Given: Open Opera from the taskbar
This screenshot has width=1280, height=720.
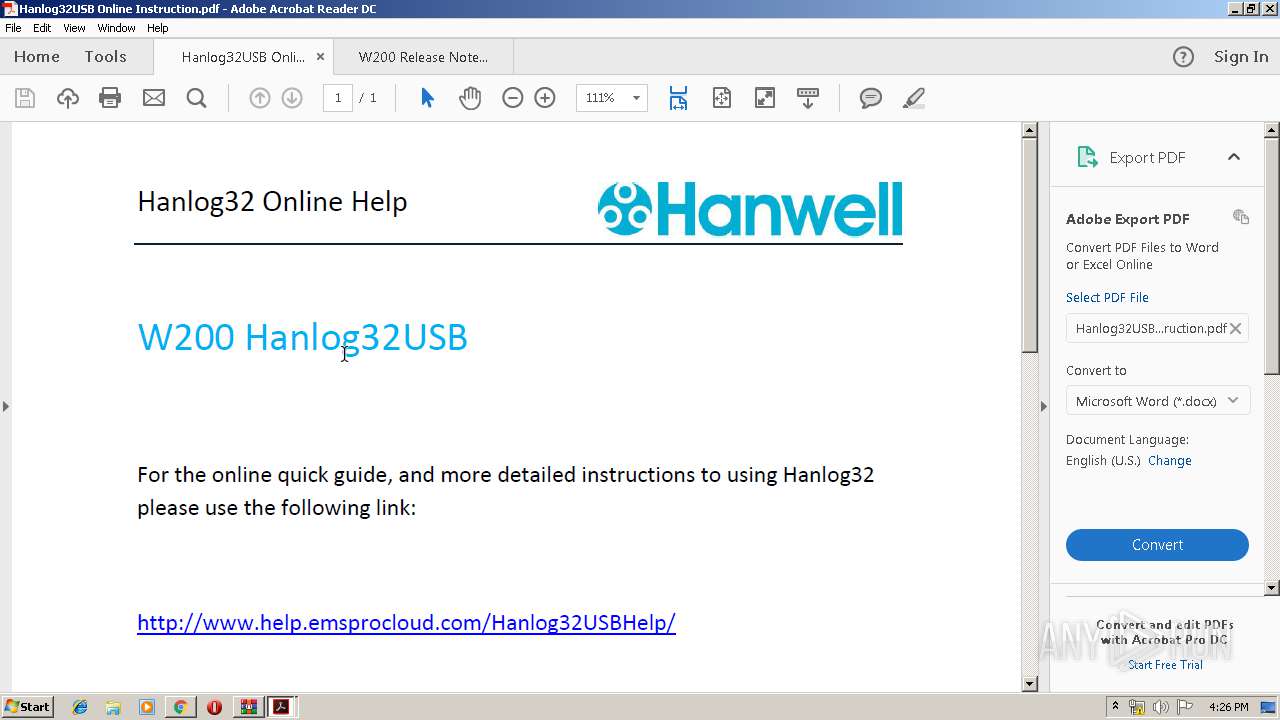Looking at the screenshot, I should (x=214, y=707).
